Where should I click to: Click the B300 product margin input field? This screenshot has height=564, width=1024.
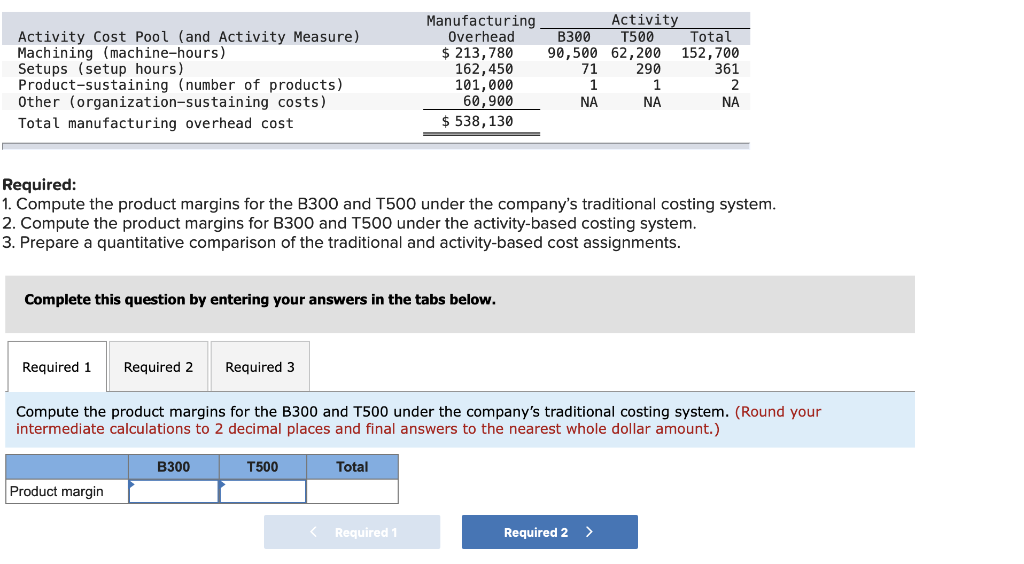point(174,492)
